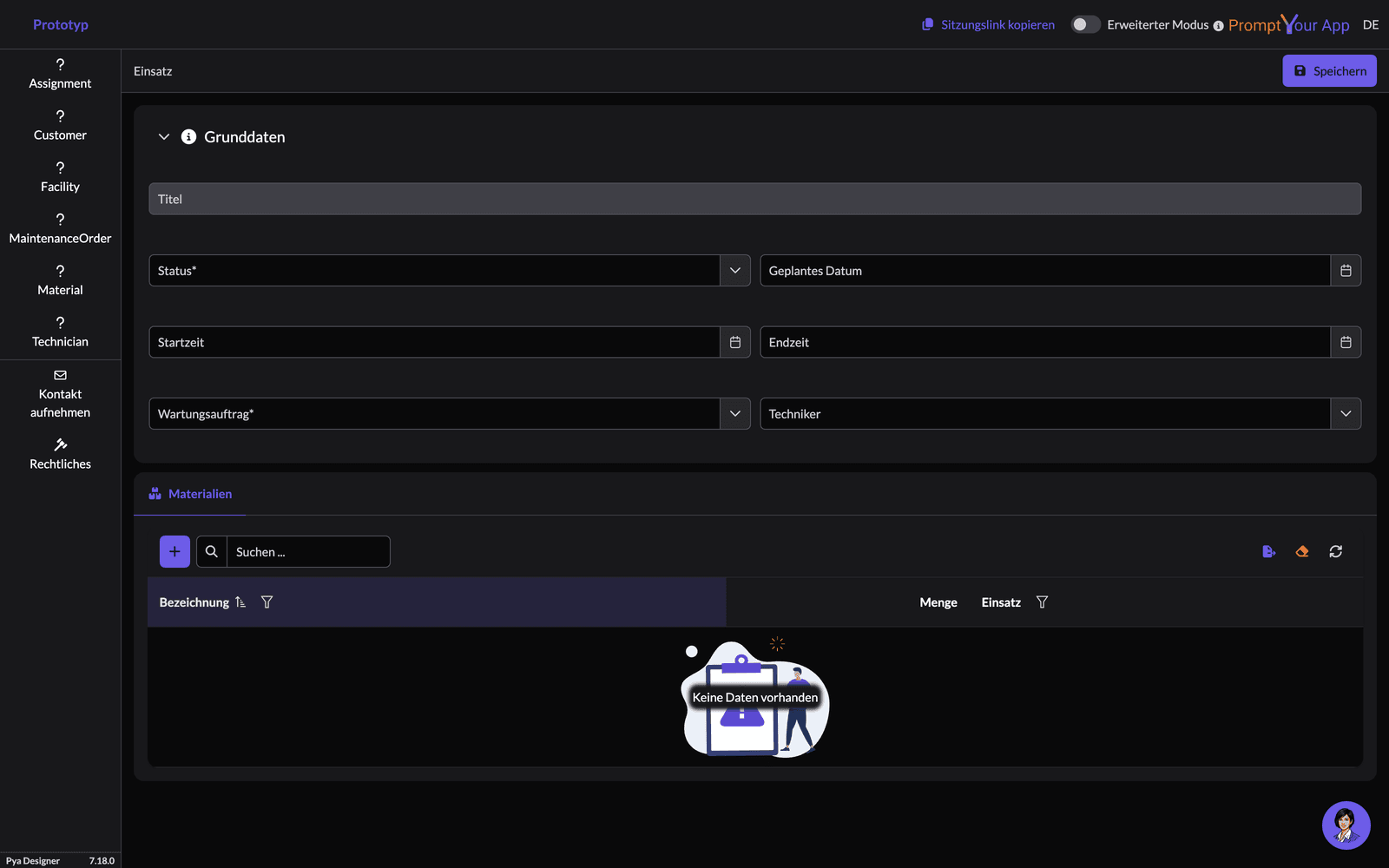Open the Facility sidebar item
The height and width of the screenshot is (868, 1389).
pos(60,177)
